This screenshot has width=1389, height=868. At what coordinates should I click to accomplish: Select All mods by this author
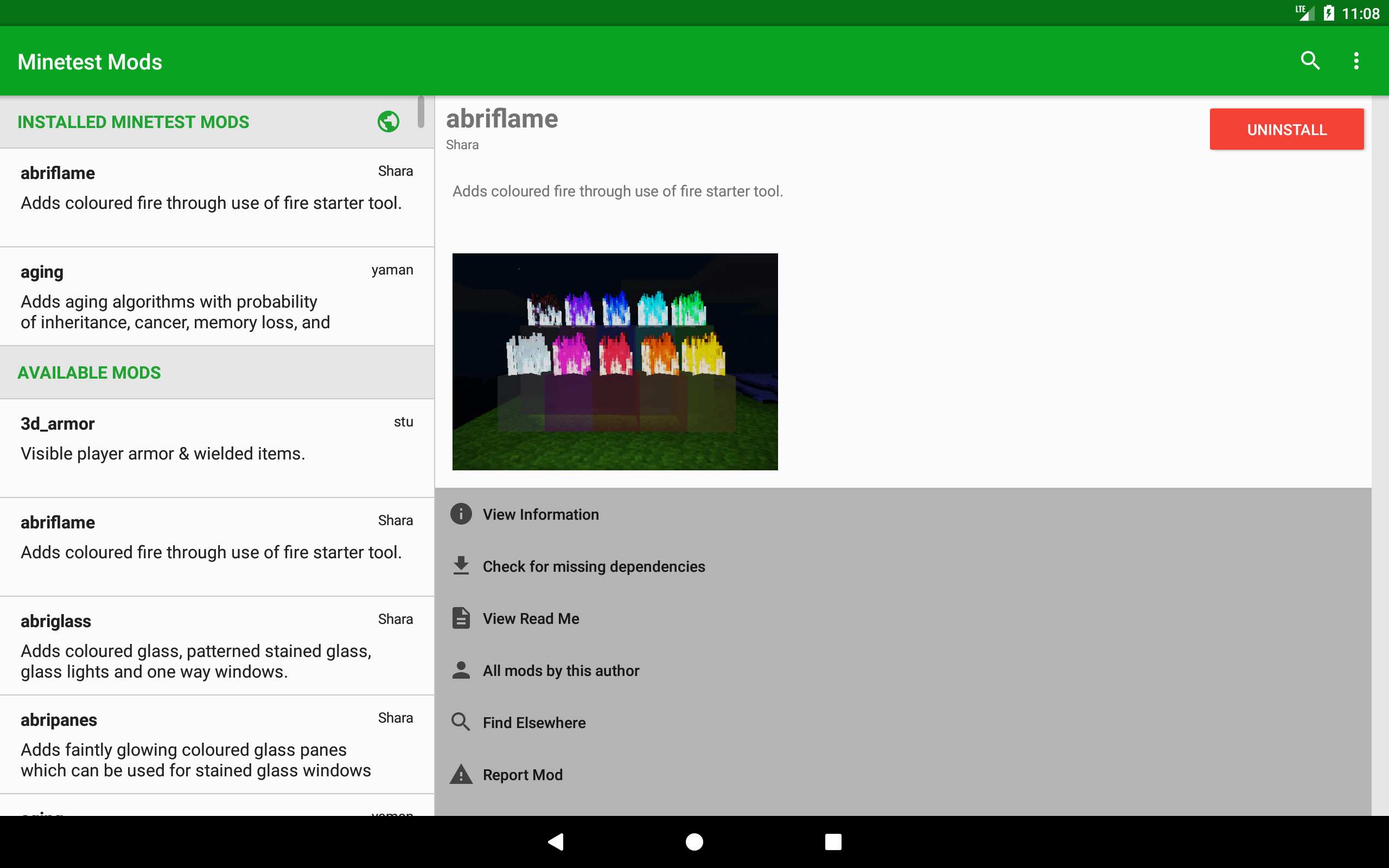[x=903, y=671]
